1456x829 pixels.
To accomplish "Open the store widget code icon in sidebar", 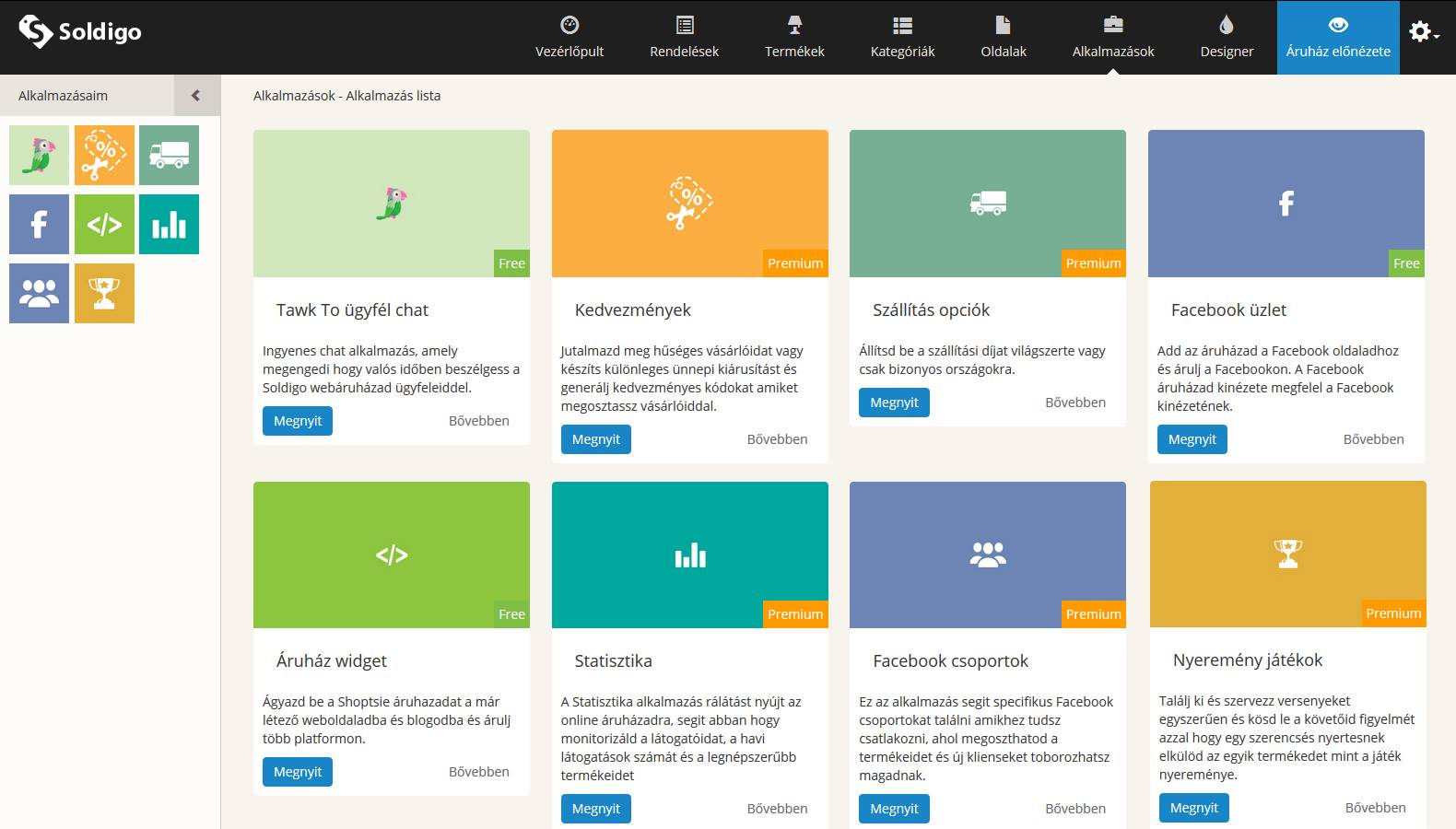I will (104, 224).
